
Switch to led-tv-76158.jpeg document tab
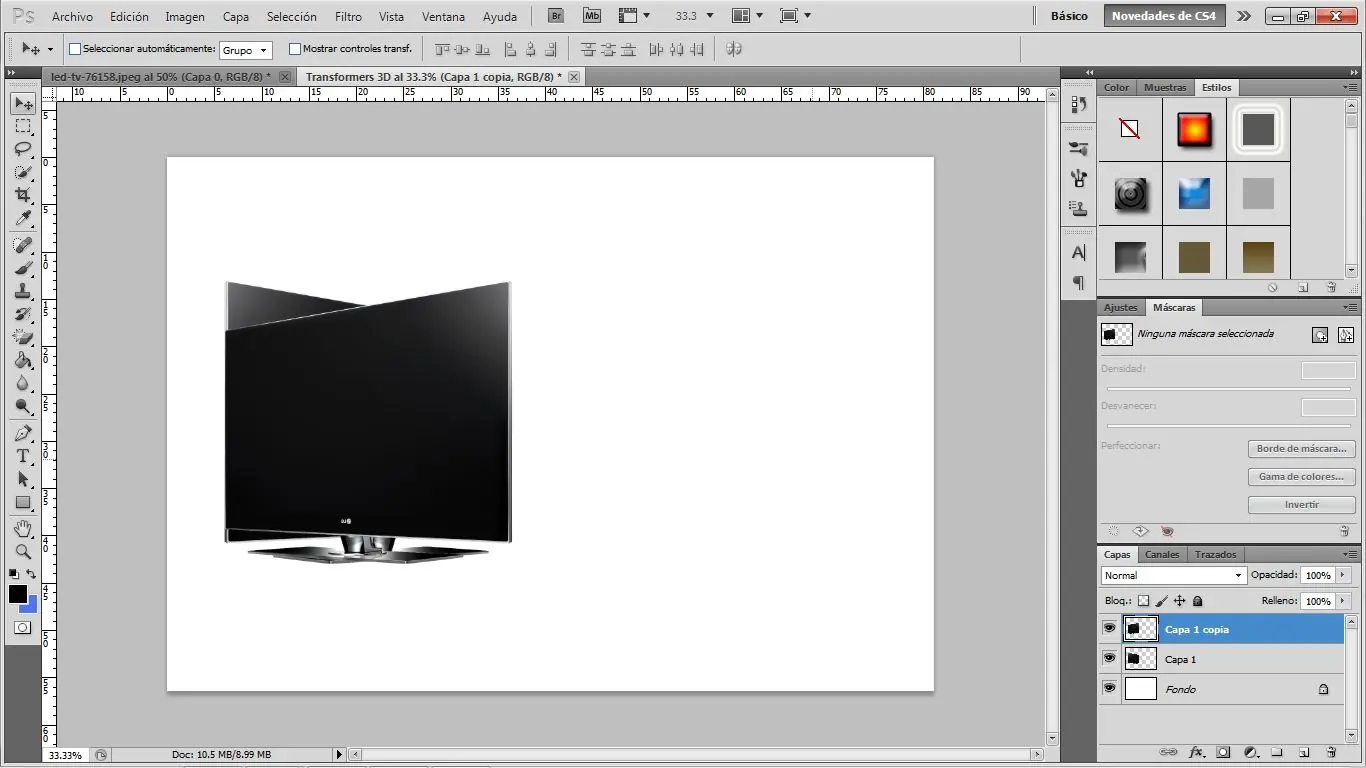click(x=160, y=76)
